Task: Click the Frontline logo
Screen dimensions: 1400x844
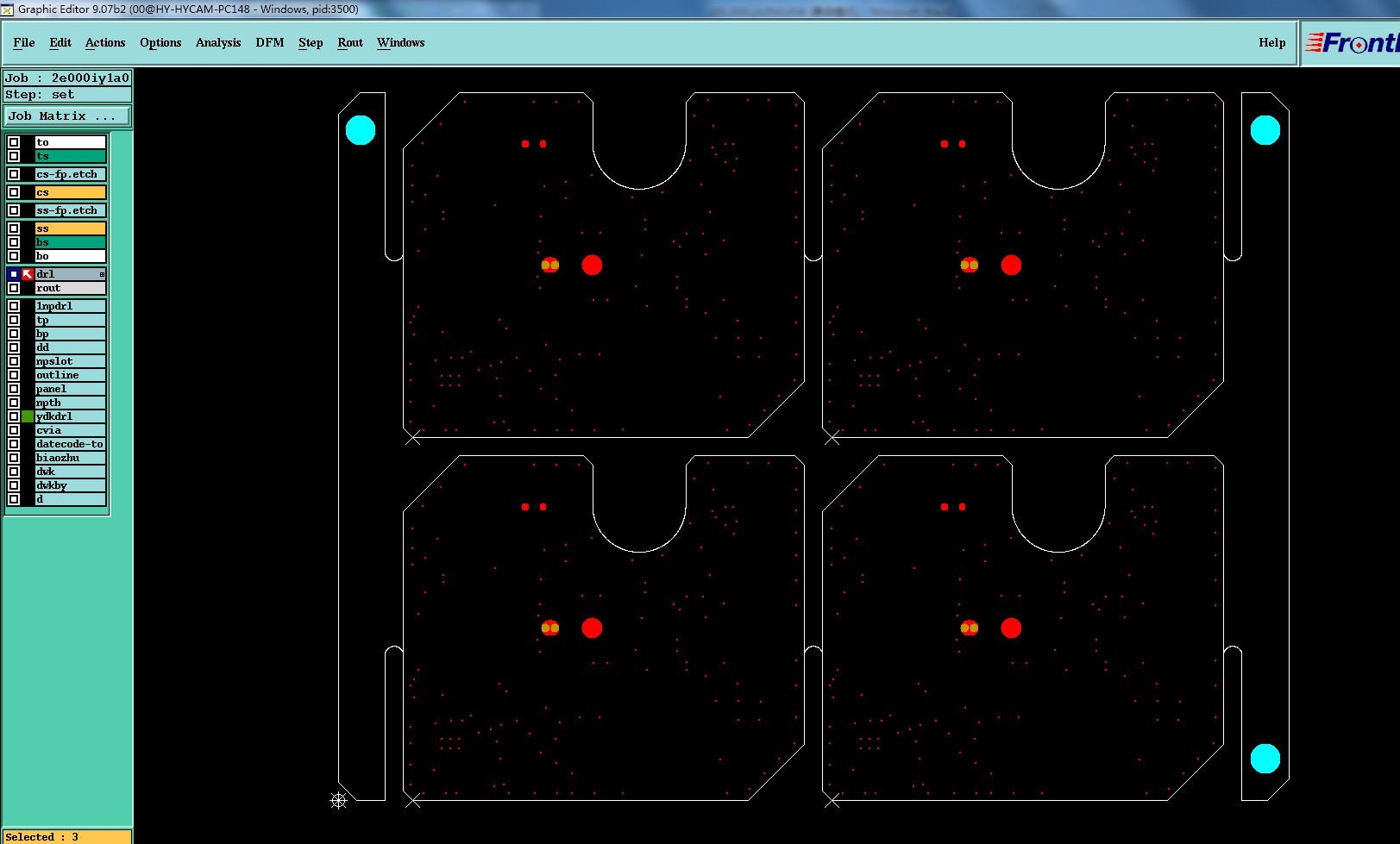Action: coord(1351,42)
